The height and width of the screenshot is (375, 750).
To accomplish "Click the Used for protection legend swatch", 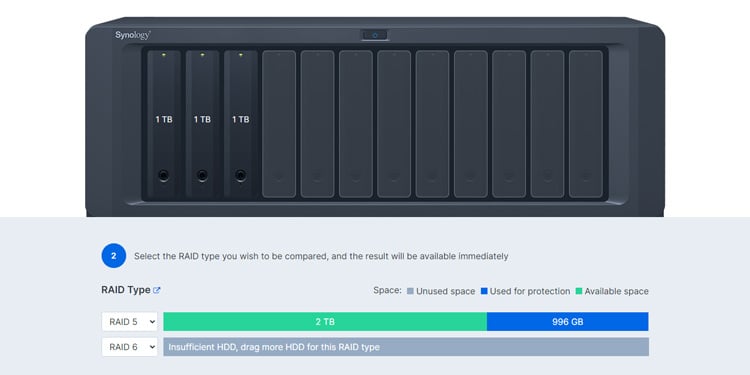I will [x=484, y=291].
